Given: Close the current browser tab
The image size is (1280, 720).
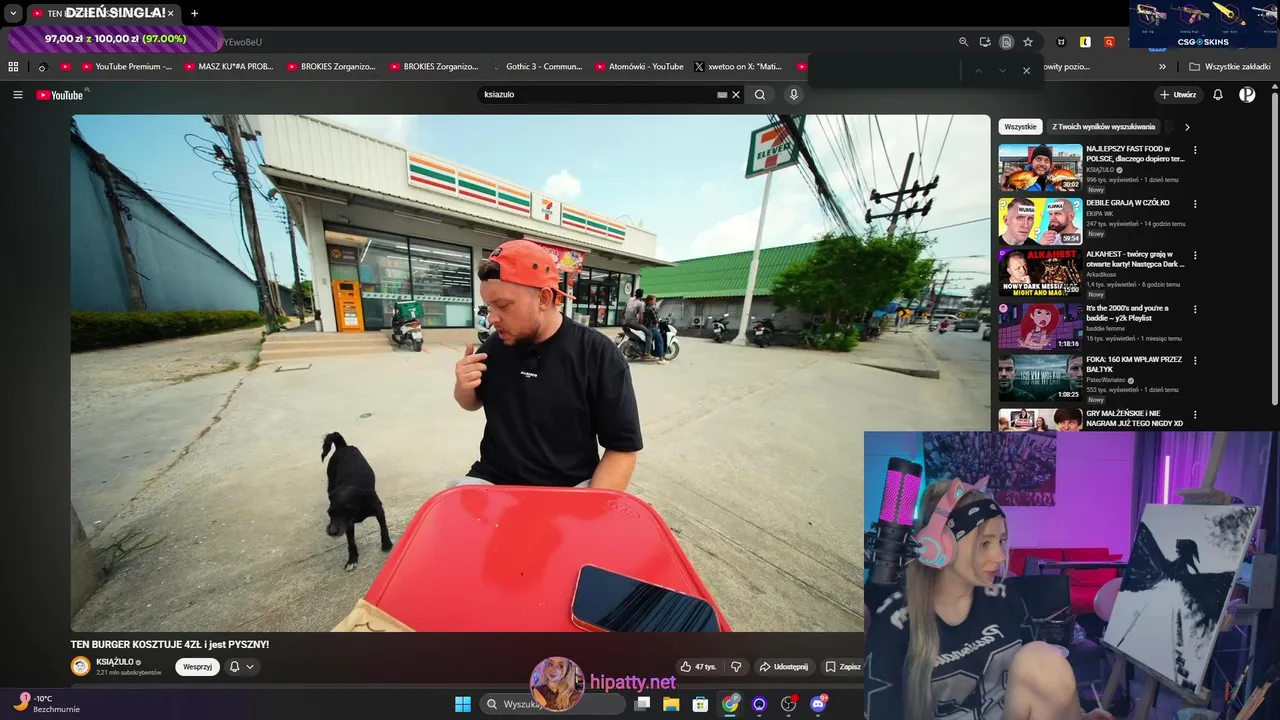Looking at the screenshot, I should [171, 13].
